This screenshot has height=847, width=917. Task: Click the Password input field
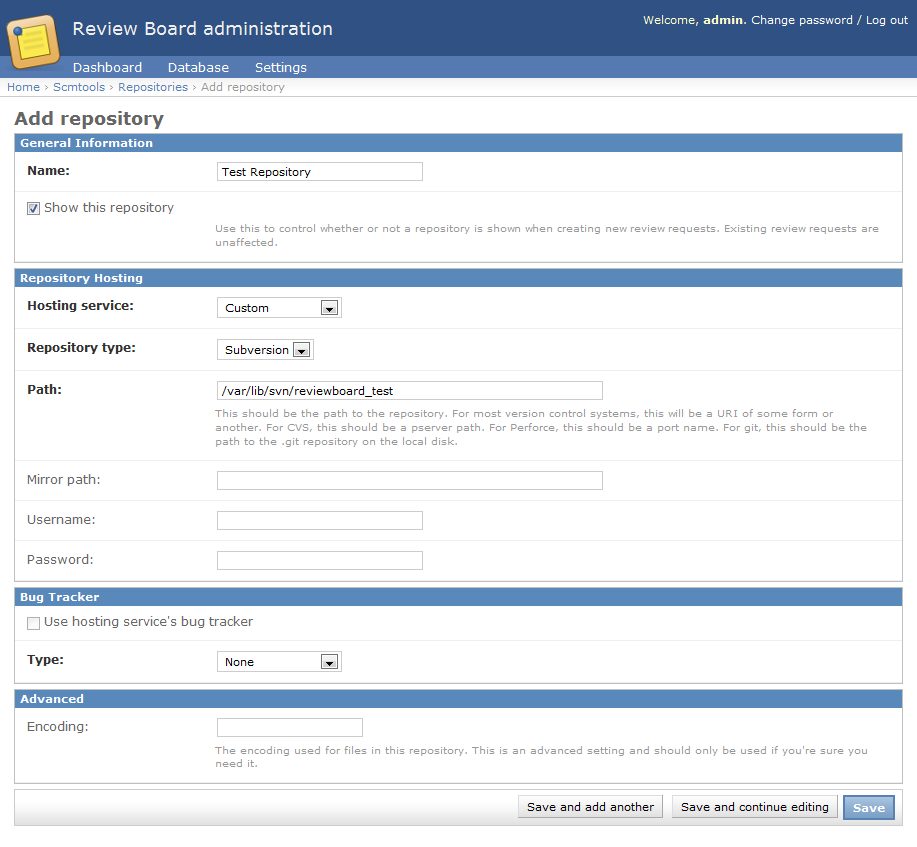point(320,560)
